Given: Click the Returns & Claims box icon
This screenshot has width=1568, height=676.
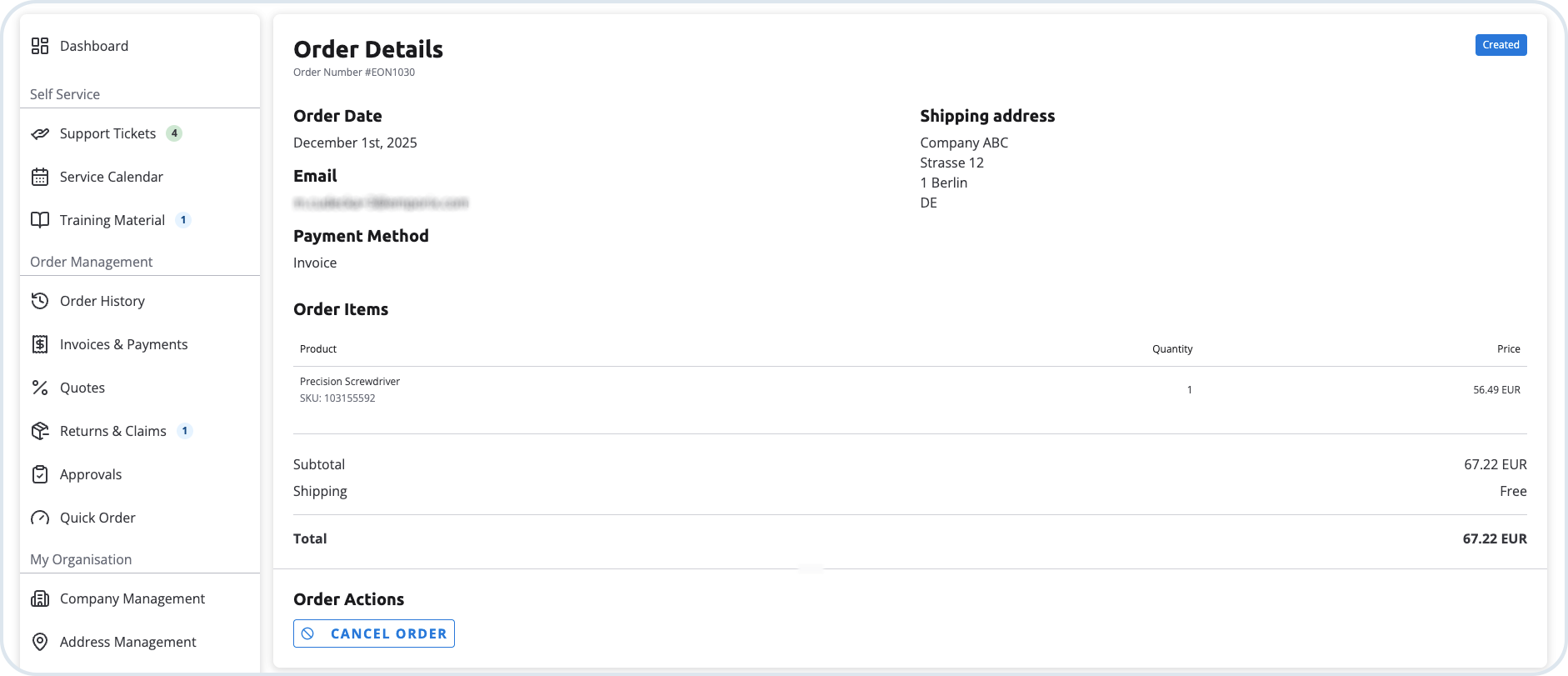Looking at the screenshot, I should point(40,431).
